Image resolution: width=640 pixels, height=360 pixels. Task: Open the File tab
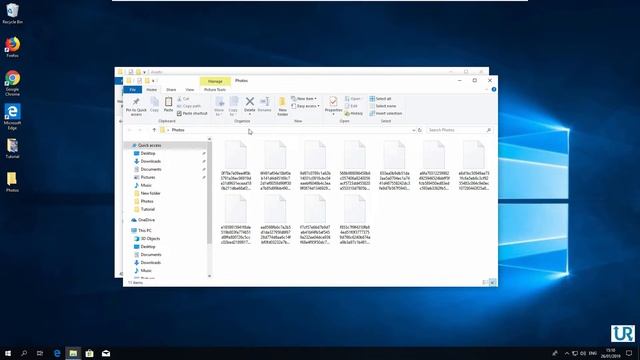[133, 89]
